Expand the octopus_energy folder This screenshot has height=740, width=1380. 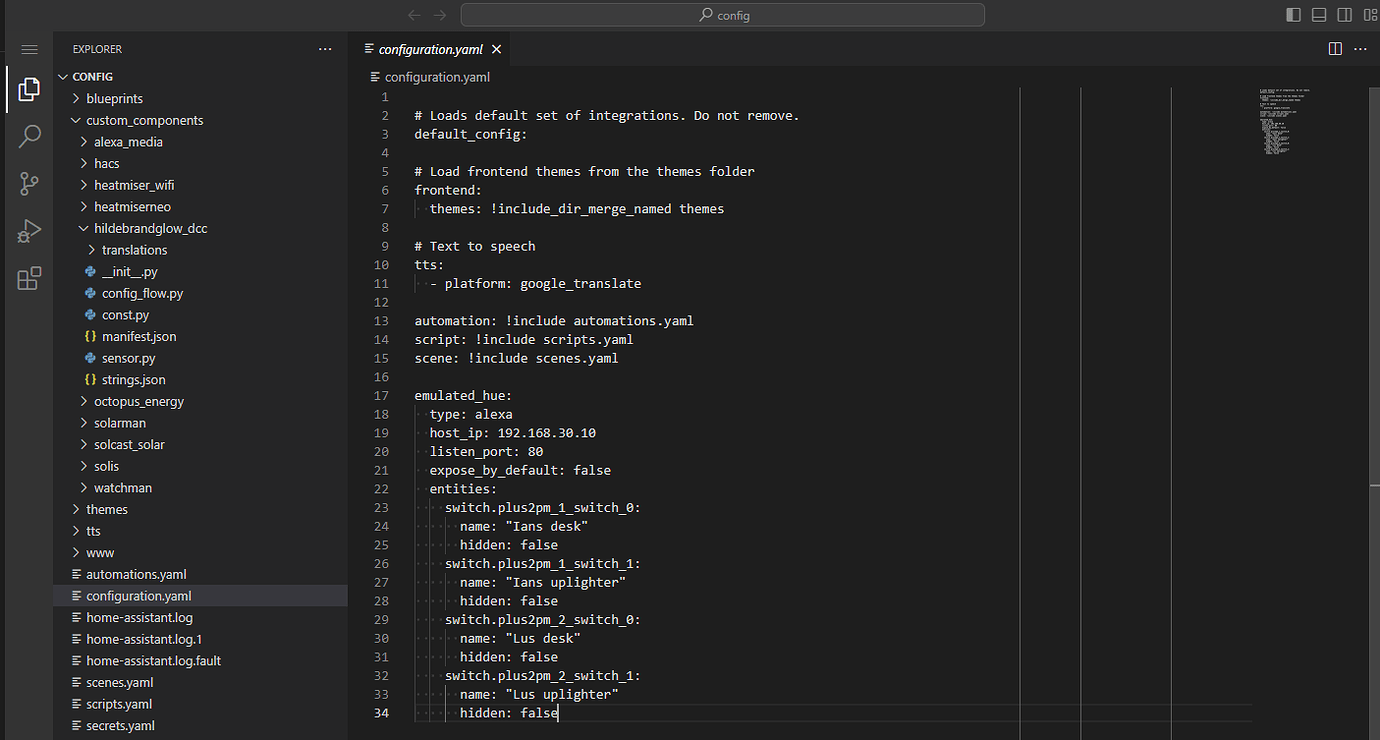pos(139,401)
